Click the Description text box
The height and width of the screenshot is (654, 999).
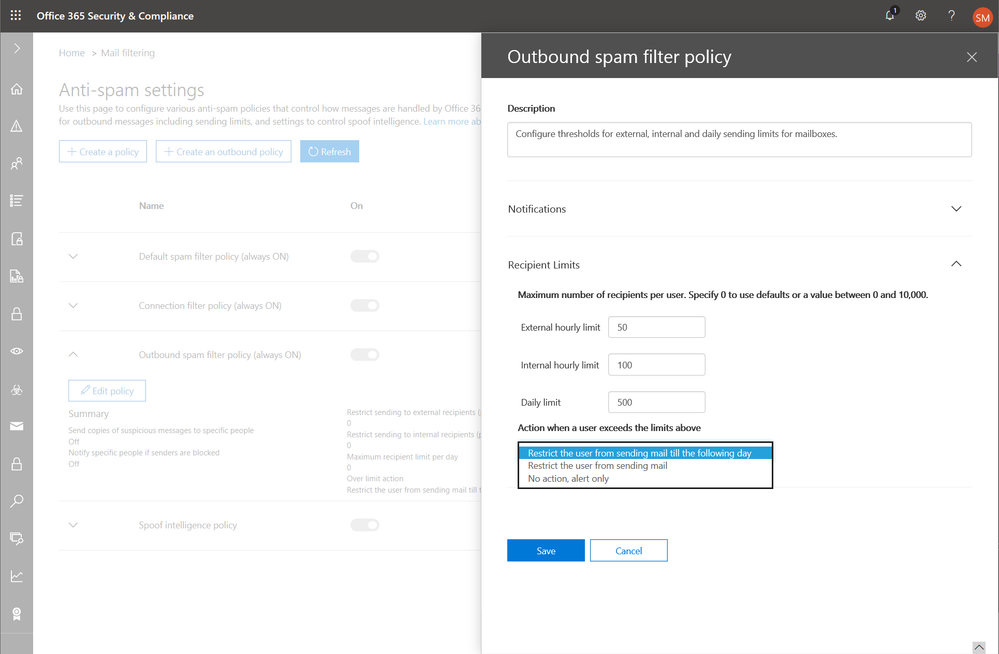click(x=739, y=140)
